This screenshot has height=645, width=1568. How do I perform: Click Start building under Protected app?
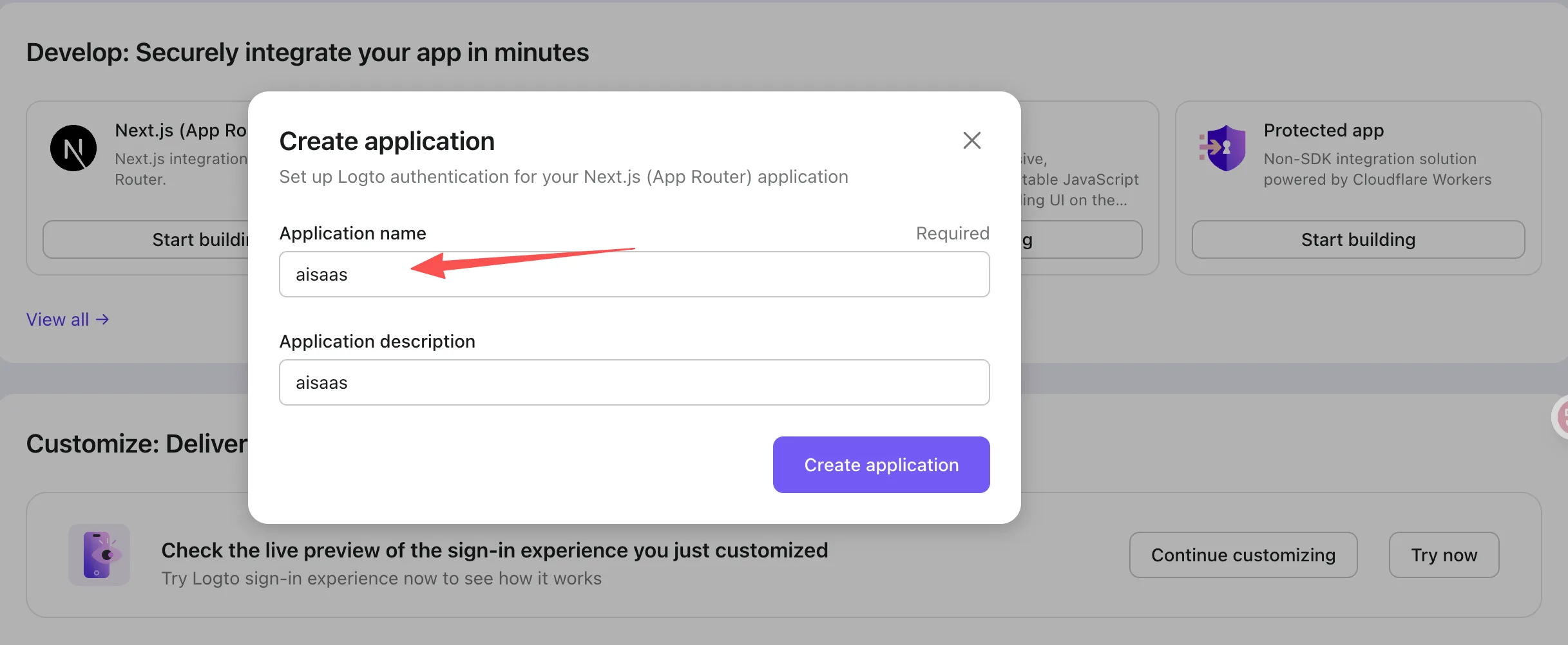click(x=1358, y=239)
